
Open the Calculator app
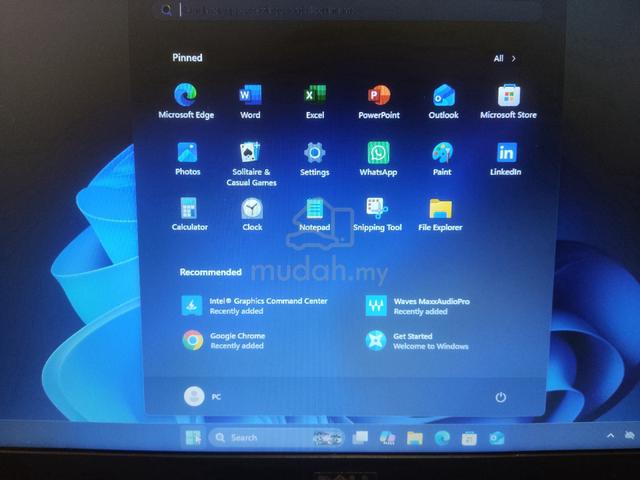tap(189, 214)
